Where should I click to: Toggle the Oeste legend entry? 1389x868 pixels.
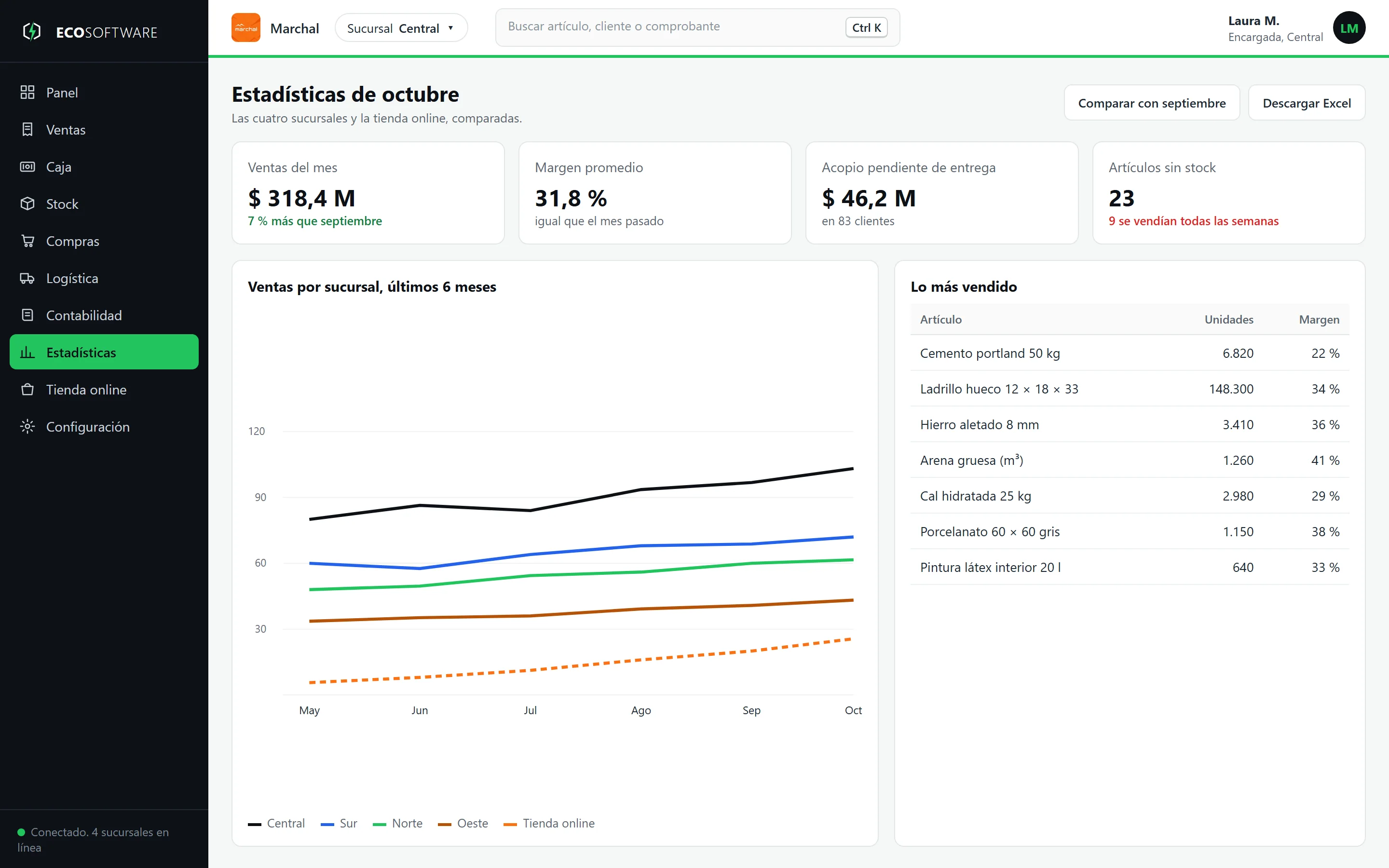(x=463, y=823)
